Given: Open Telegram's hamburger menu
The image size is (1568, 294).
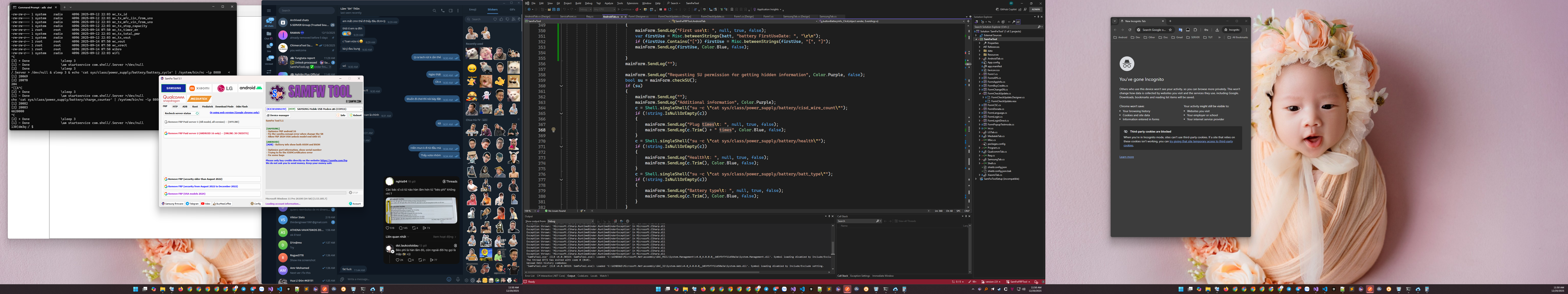Looking at the screenshot, I should click(269, 10).
